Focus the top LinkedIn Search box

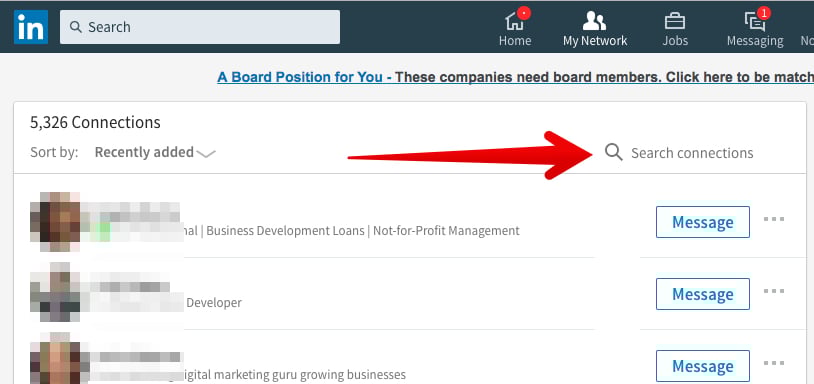pyautogui.click(x=200, y=27)
